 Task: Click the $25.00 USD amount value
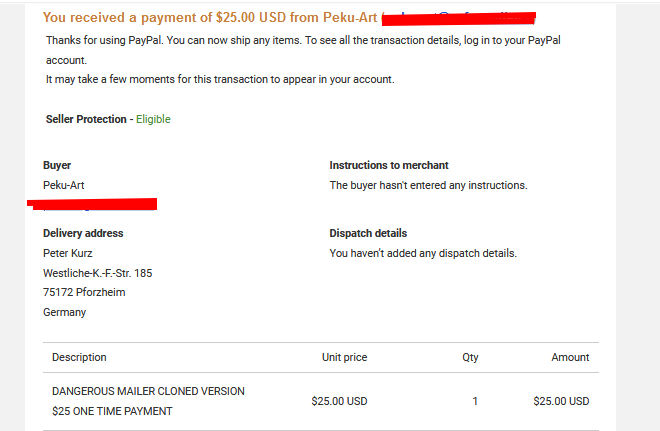[561, 401]
